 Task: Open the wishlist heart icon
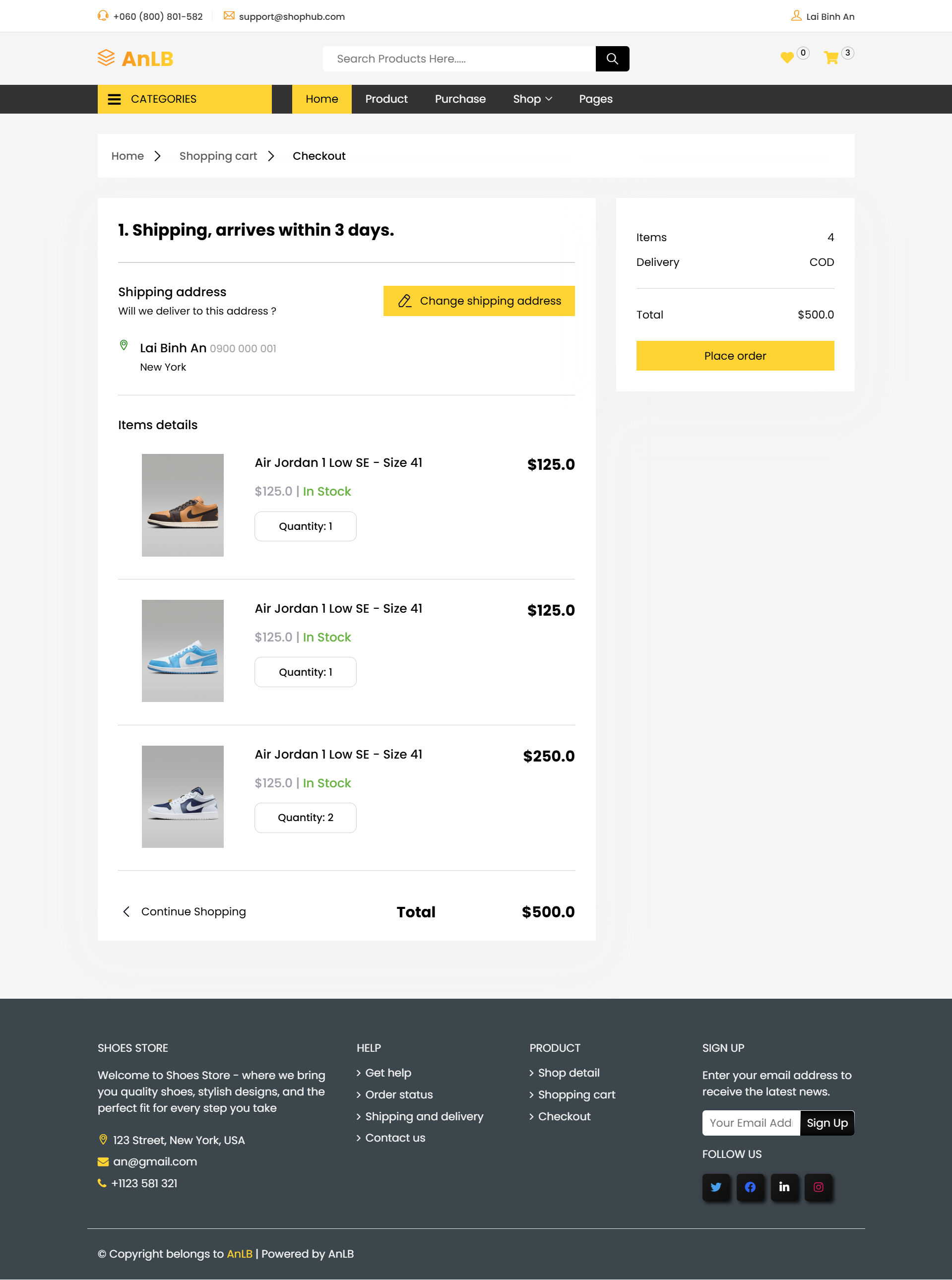tap(787, 58)
